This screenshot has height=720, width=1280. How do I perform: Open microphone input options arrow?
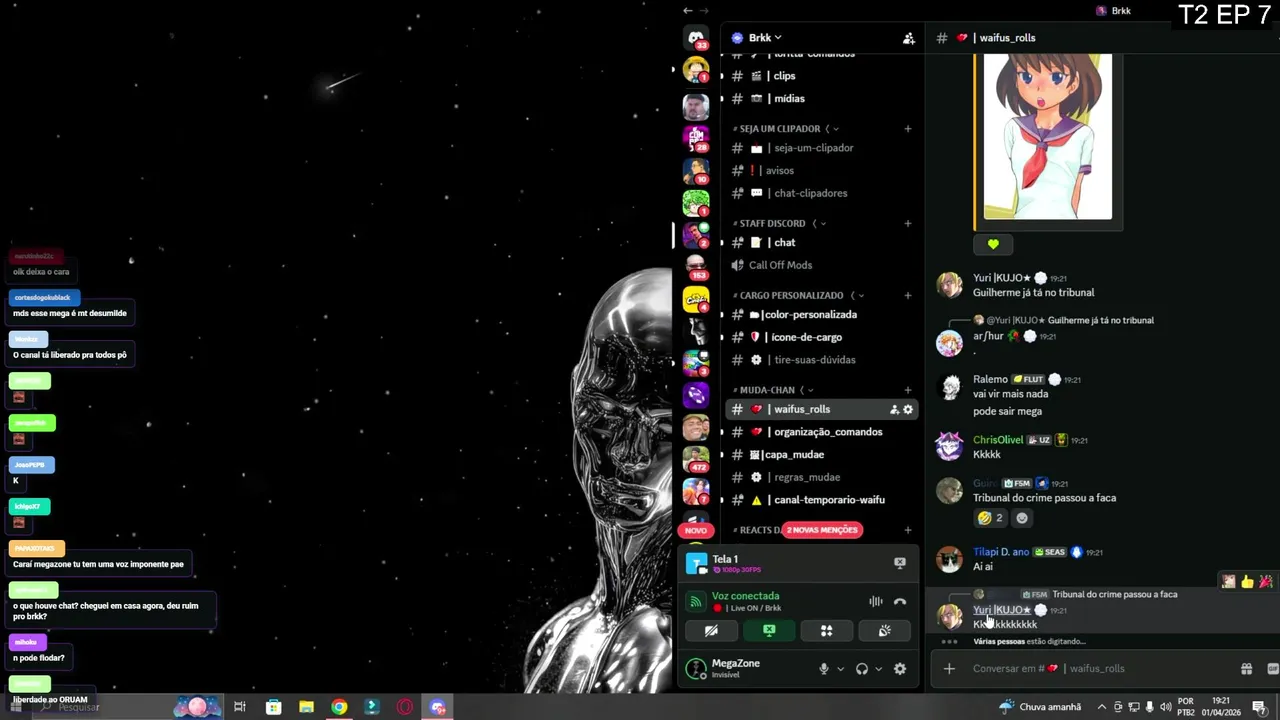840,669
